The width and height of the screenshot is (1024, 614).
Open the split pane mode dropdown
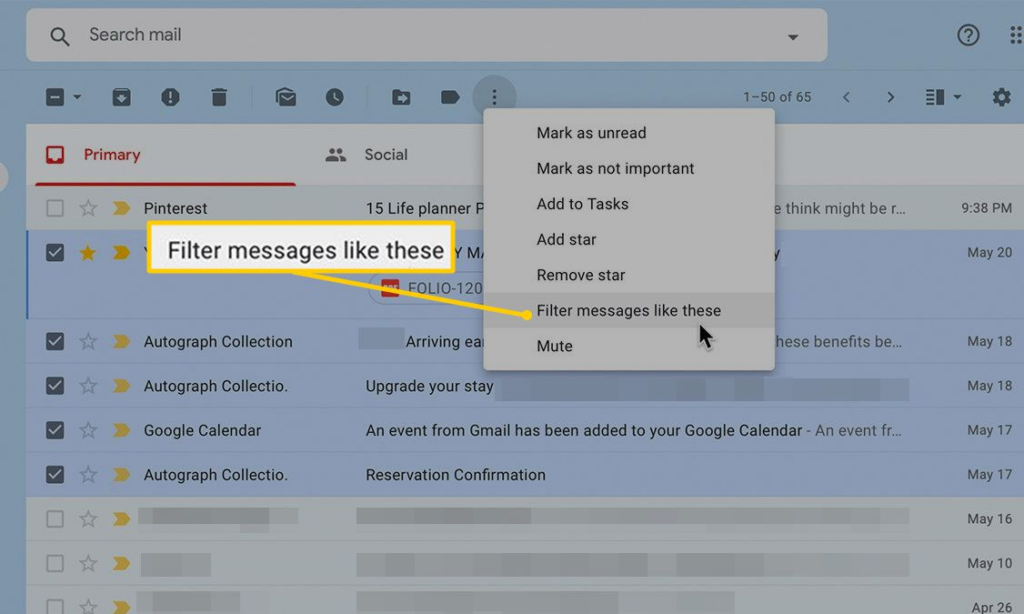[955, 97]
